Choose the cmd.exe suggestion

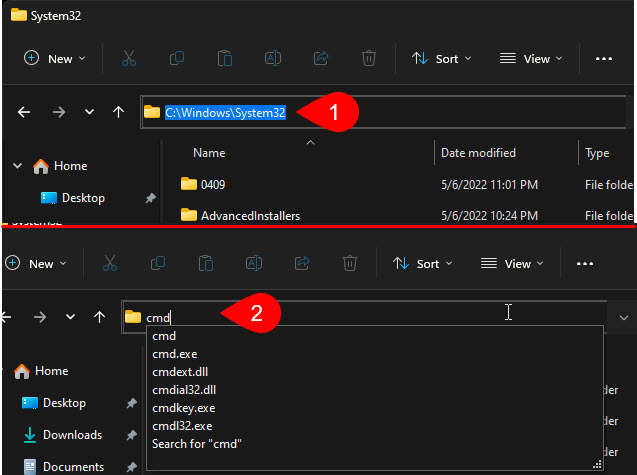pos(376,354)
